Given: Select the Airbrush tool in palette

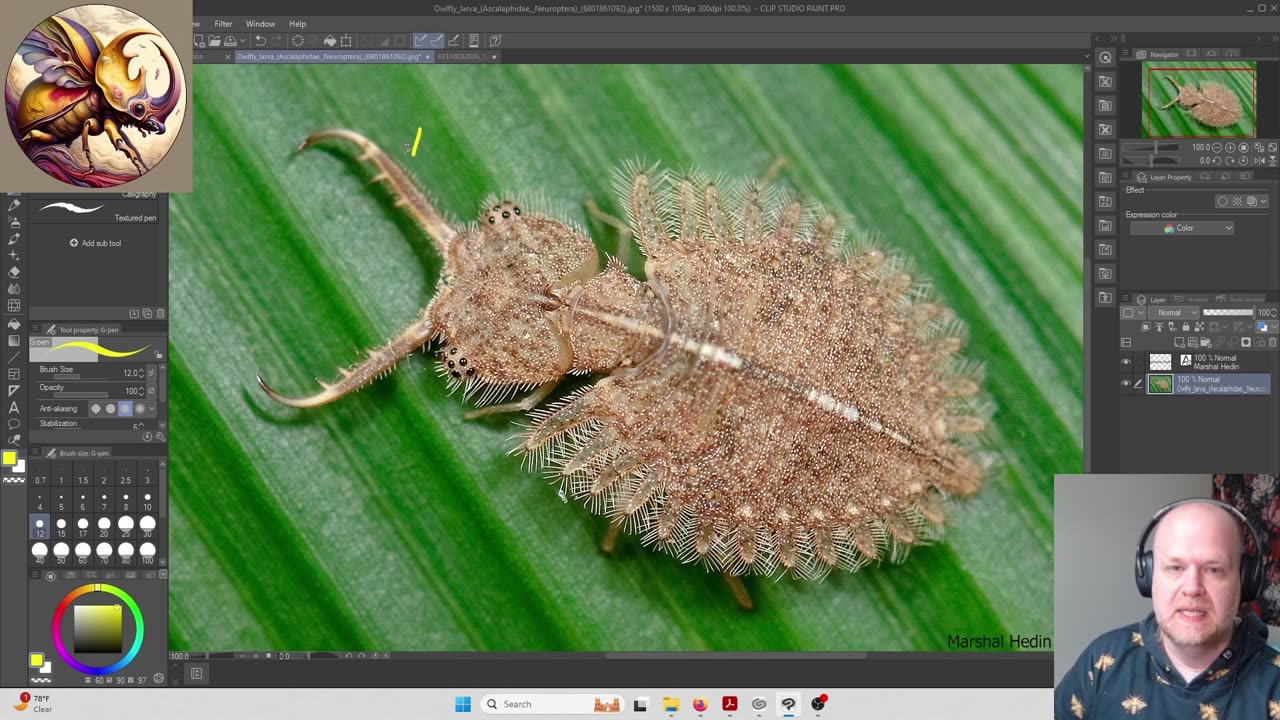Looking at the screenshot, I should tap(14, 222).
